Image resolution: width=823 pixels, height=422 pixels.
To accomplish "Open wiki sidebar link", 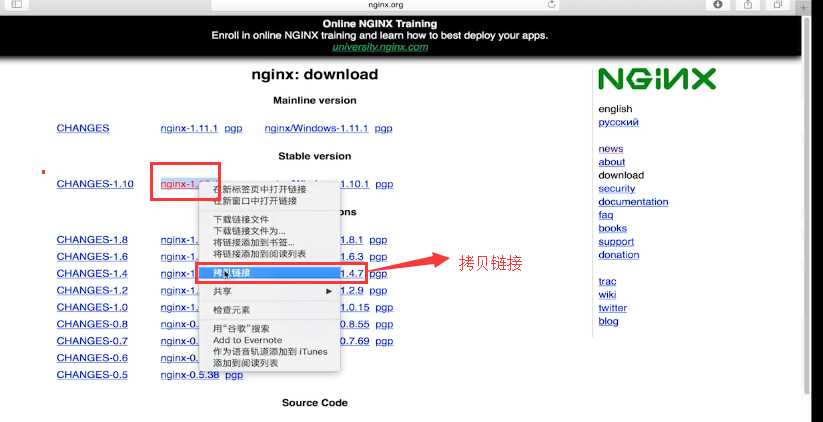I will [x=607, y=295].
